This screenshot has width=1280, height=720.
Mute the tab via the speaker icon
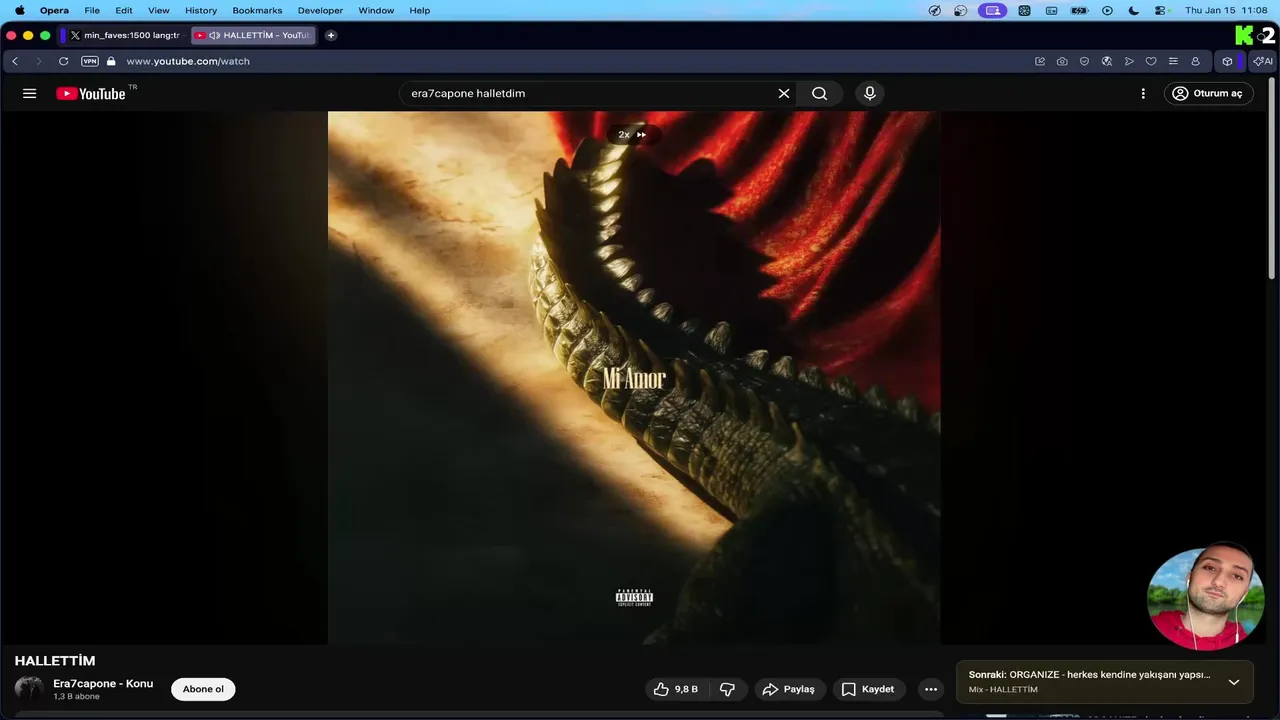pyautogui.click(x=214, y=35)
